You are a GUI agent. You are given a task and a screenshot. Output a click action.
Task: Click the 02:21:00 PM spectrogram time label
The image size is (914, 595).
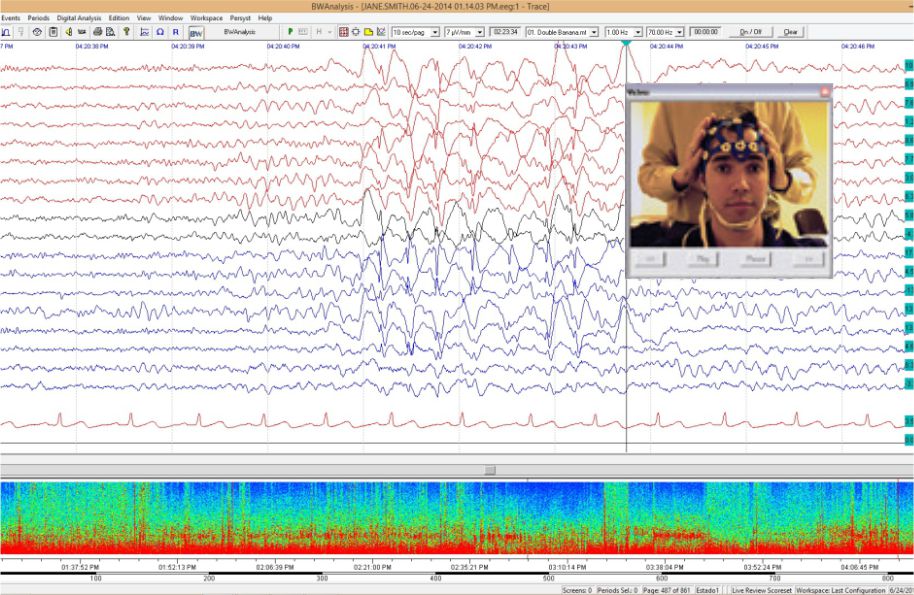(x=372, y=566)
